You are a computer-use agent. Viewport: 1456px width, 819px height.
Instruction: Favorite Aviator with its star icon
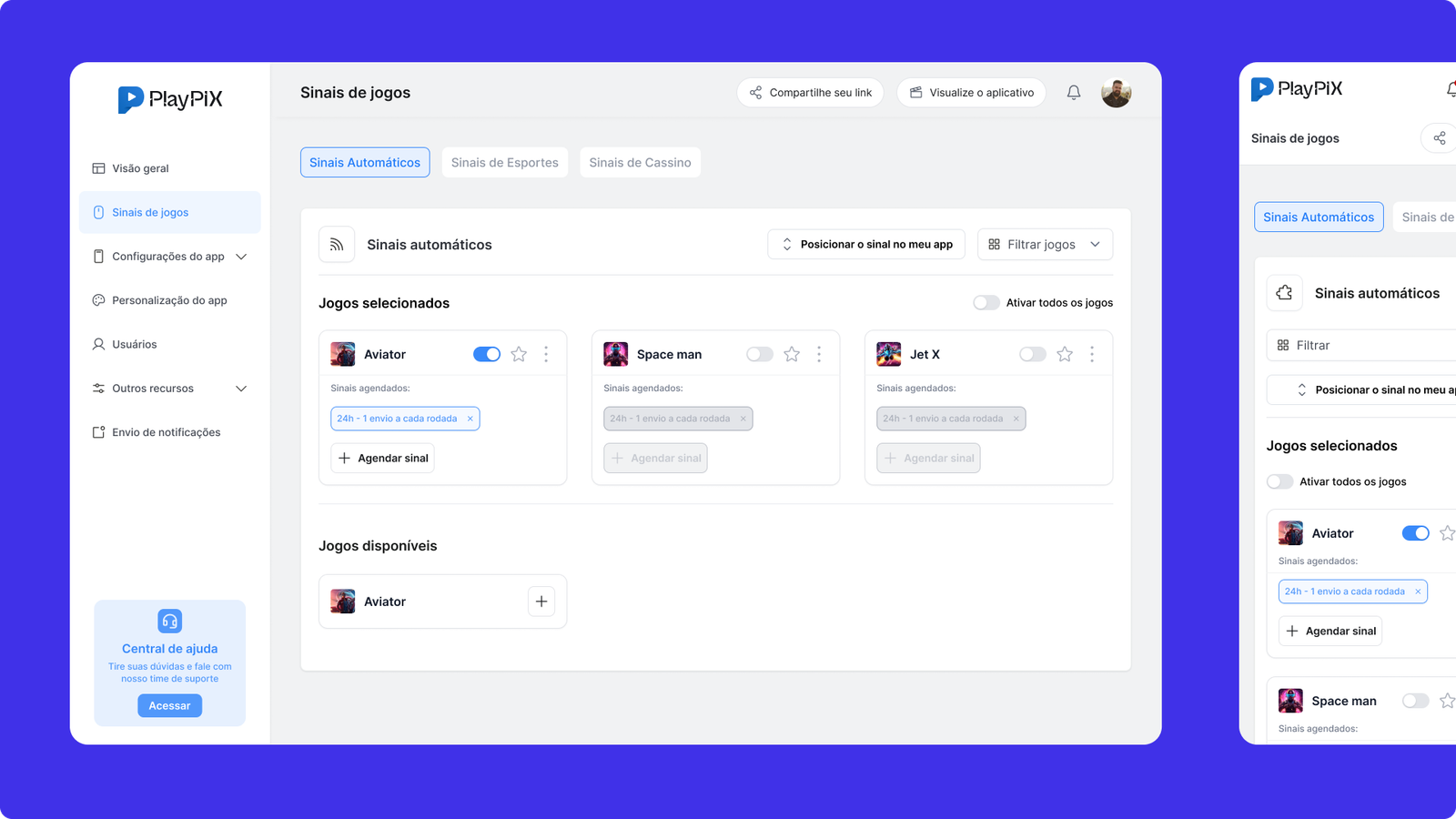click(x=519, y=354)
